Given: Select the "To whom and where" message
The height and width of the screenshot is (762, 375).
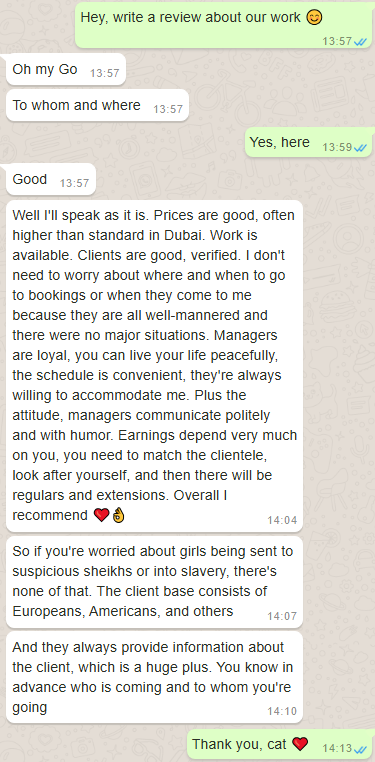Looking at the screenshot, I should [x=98, y=105].
